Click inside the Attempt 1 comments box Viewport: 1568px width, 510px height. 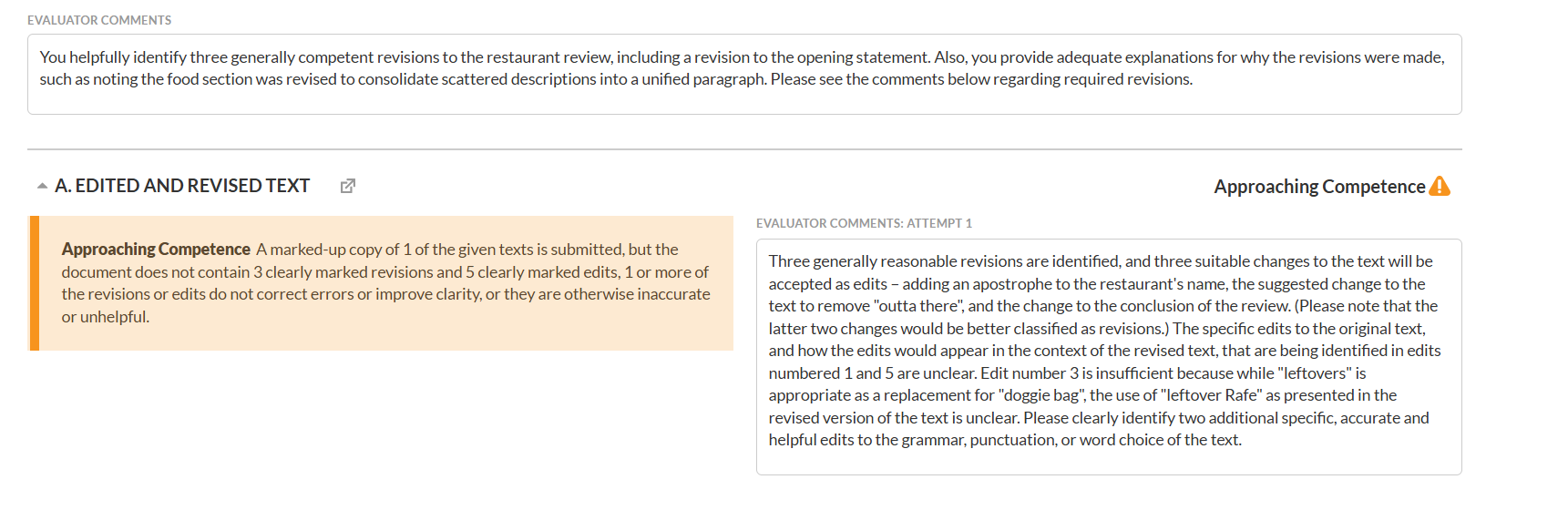1108,461
